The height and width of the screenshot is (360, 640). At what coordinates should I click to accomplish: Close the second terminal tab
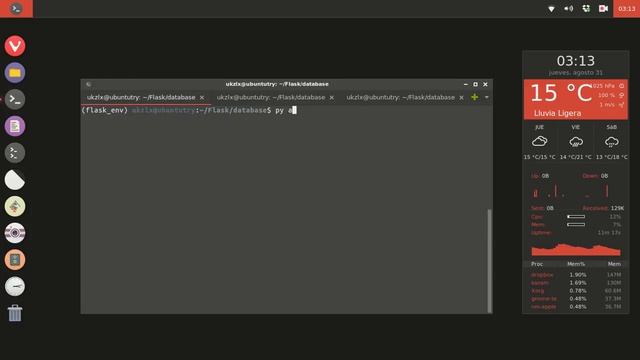(331, 98)
